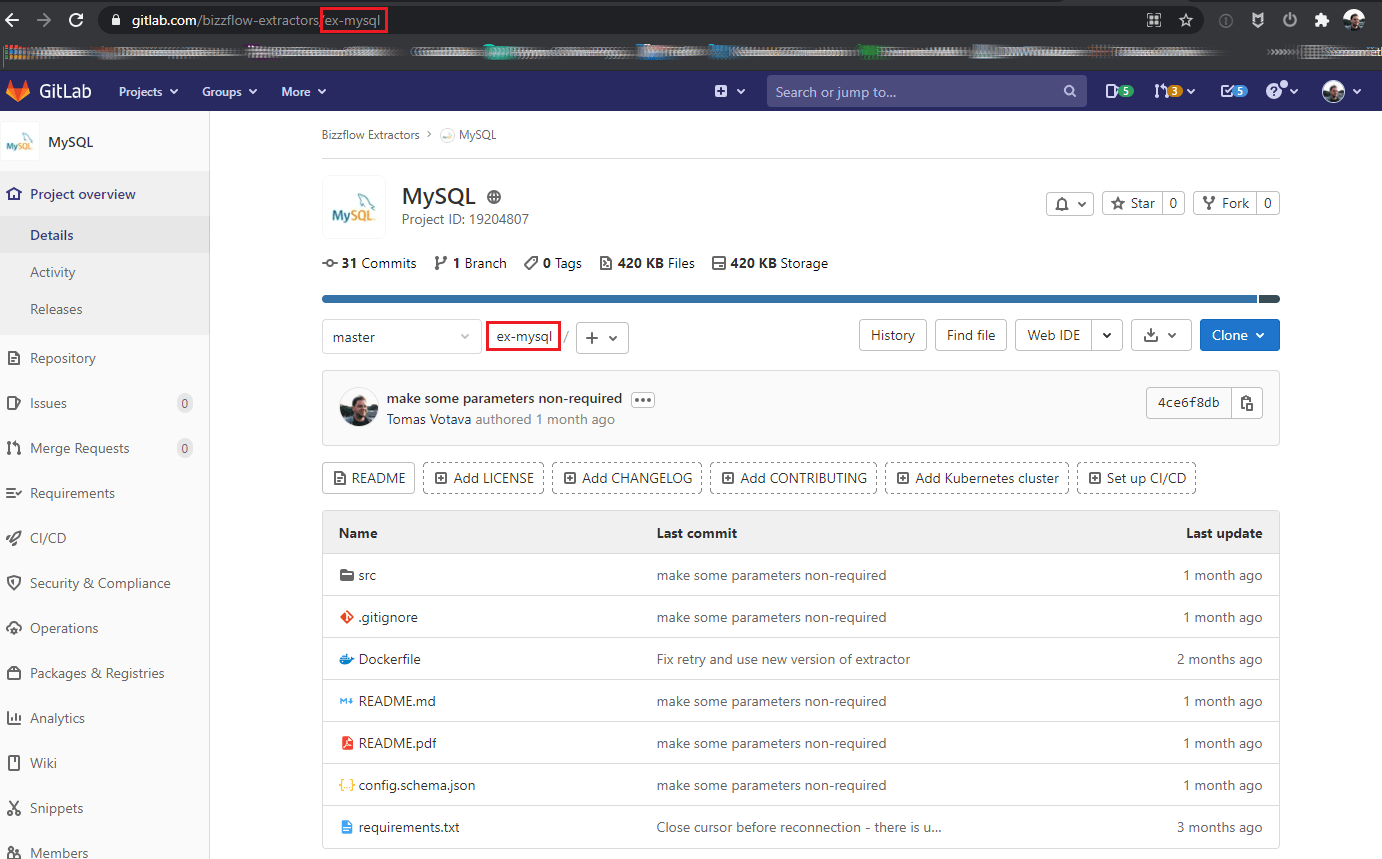
Task: Select Details in sidebar
Action: pos(105,235)
